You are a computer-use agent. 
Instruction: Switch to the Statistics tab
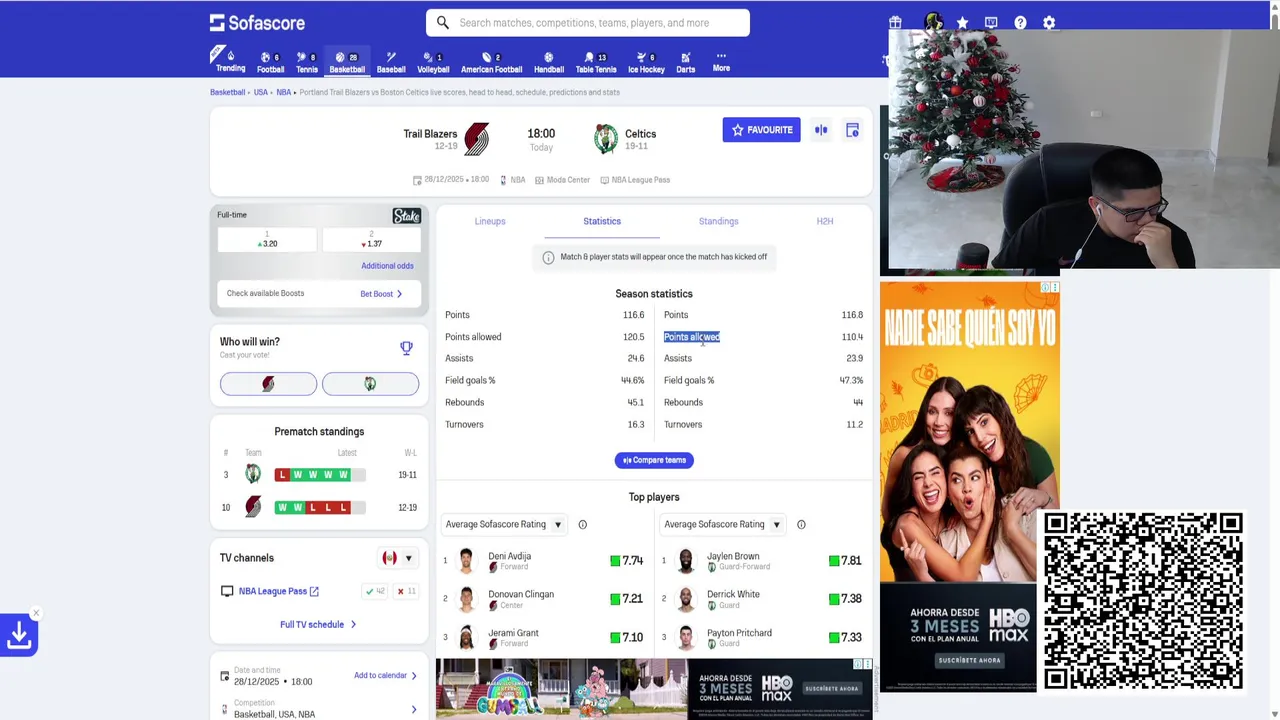pos(602,221)
